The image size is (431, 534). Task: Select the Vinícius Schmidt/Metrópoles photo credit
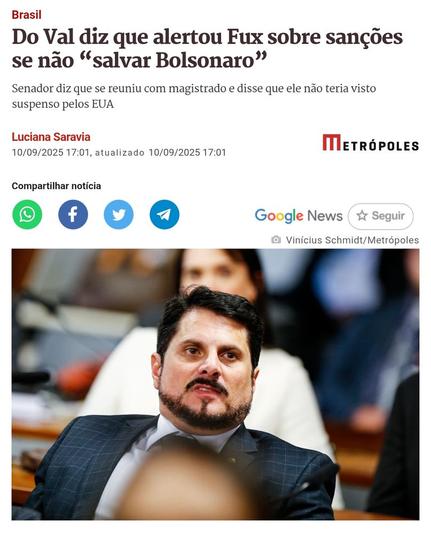tap(352, 240)
